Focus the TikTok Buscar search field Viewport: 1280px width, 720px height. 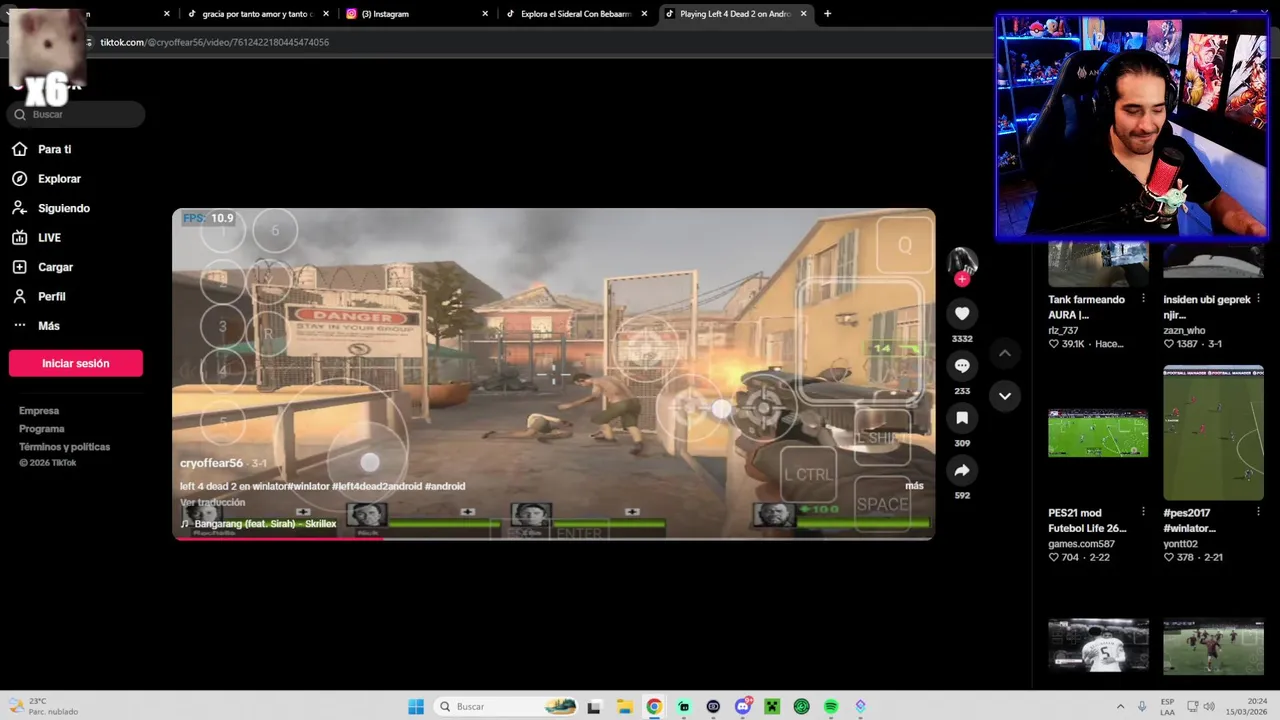[76, 114]
